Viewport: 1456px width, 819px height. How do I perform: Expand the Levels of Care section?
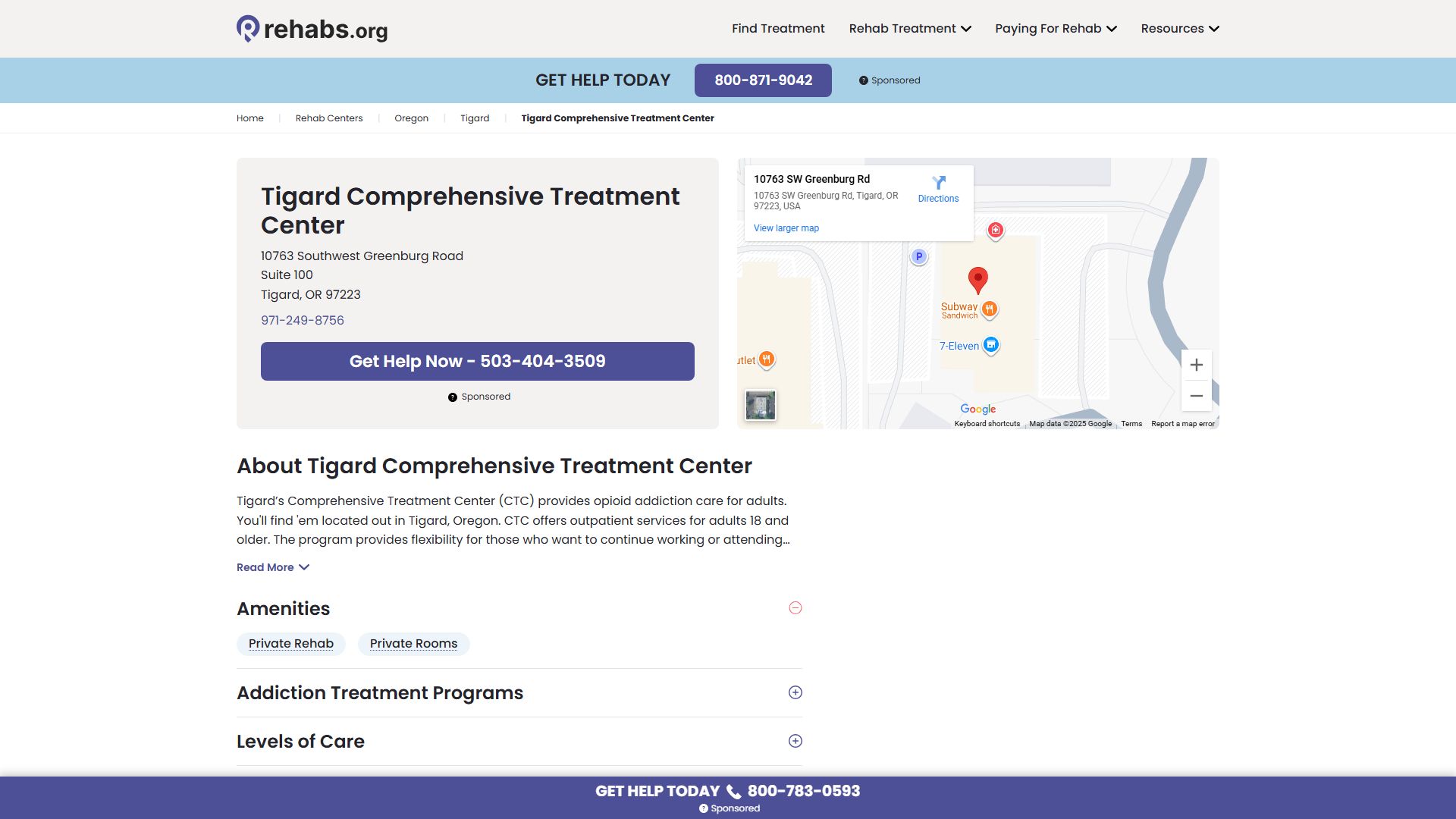pos(795,741)
